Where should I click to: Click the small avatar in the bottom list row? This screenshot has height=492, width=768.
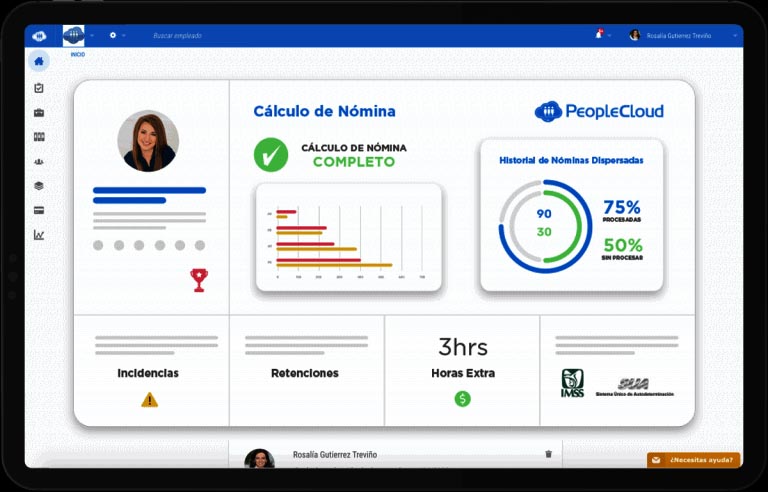pos(259,458)
